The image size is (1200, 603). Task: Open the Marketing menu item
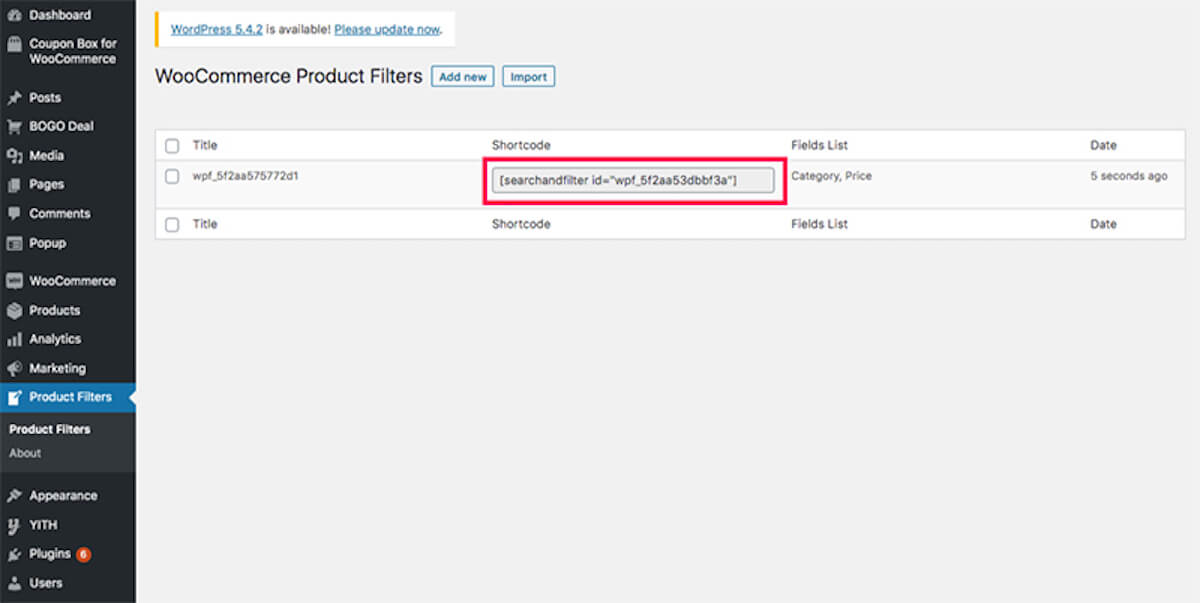coord(57,368)
